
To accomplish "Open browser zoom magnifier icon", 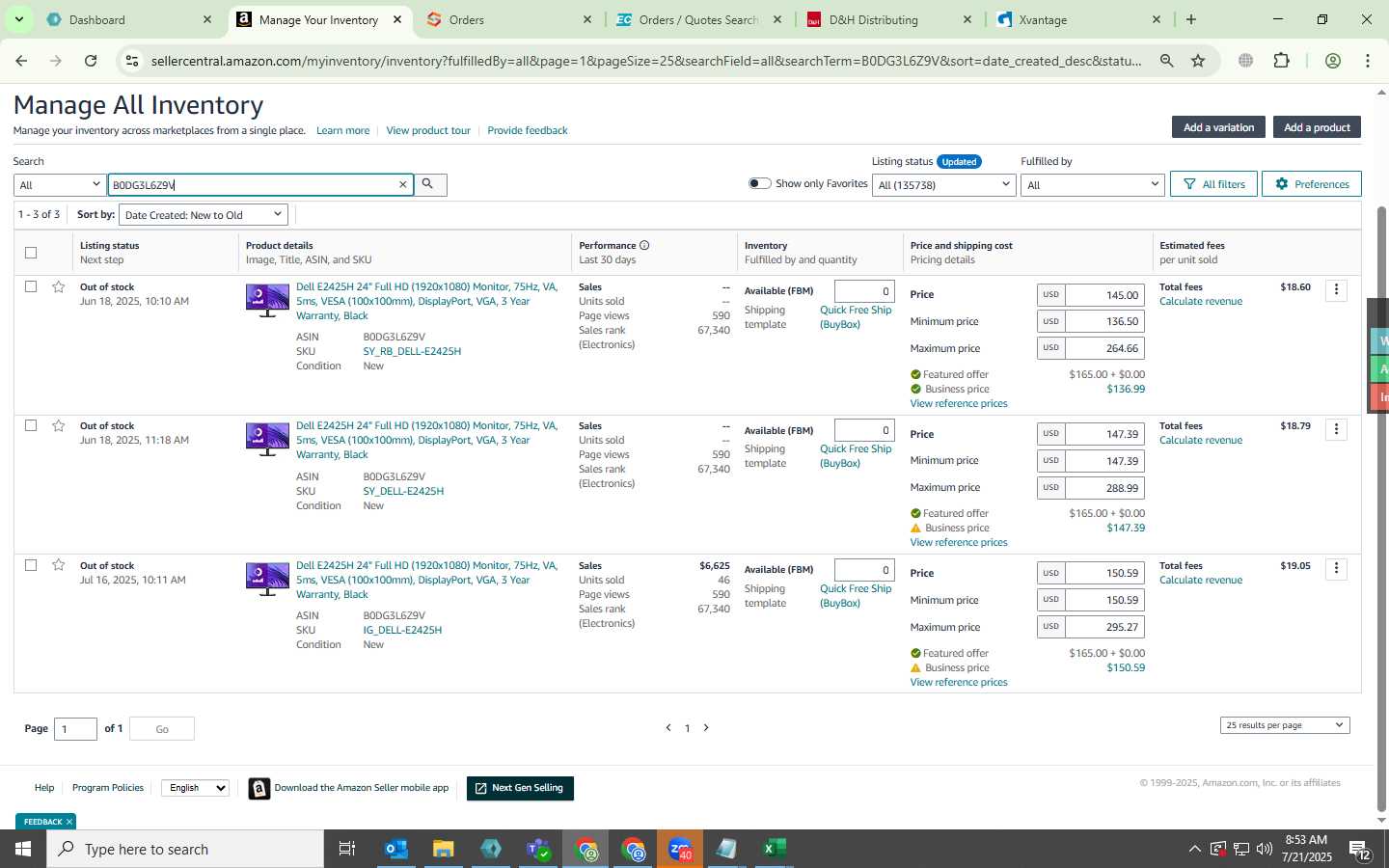I will [x=1167, y=61].
